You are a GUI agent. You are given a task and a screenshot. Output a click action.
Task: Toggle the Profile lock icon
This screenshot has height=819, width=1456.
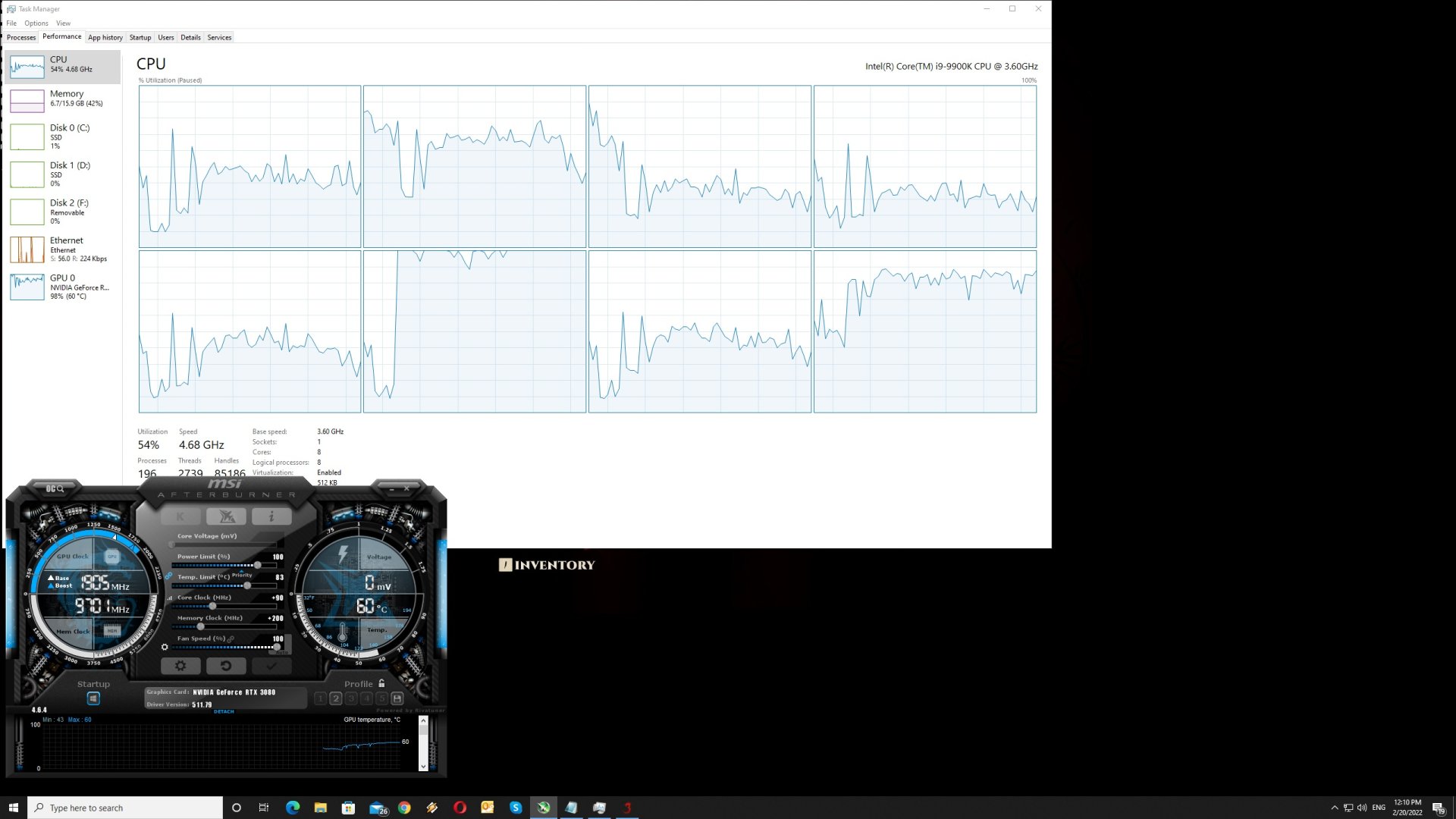[x=381, y=683]
